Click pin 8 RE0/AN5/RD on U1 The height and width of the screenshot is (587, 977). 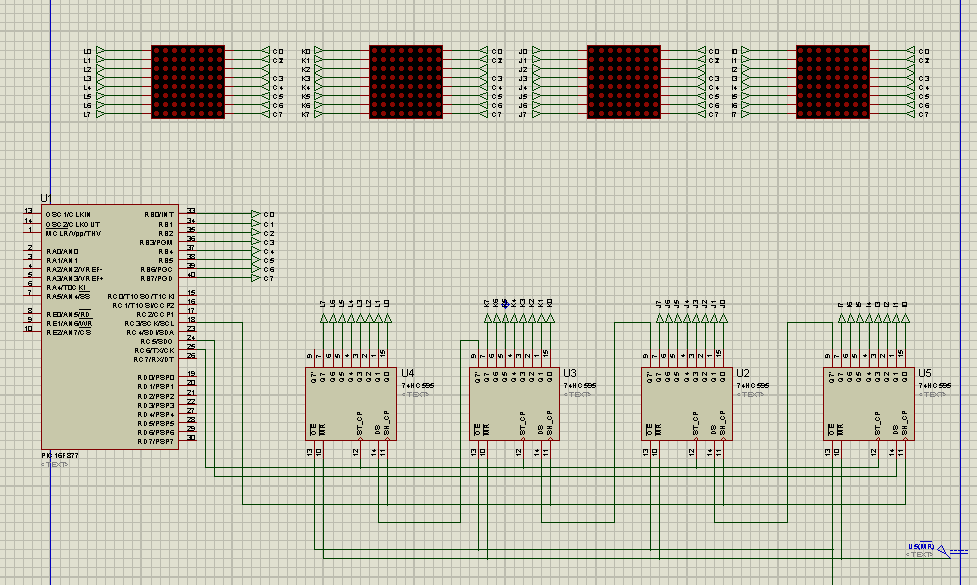[x=32, y=313]
